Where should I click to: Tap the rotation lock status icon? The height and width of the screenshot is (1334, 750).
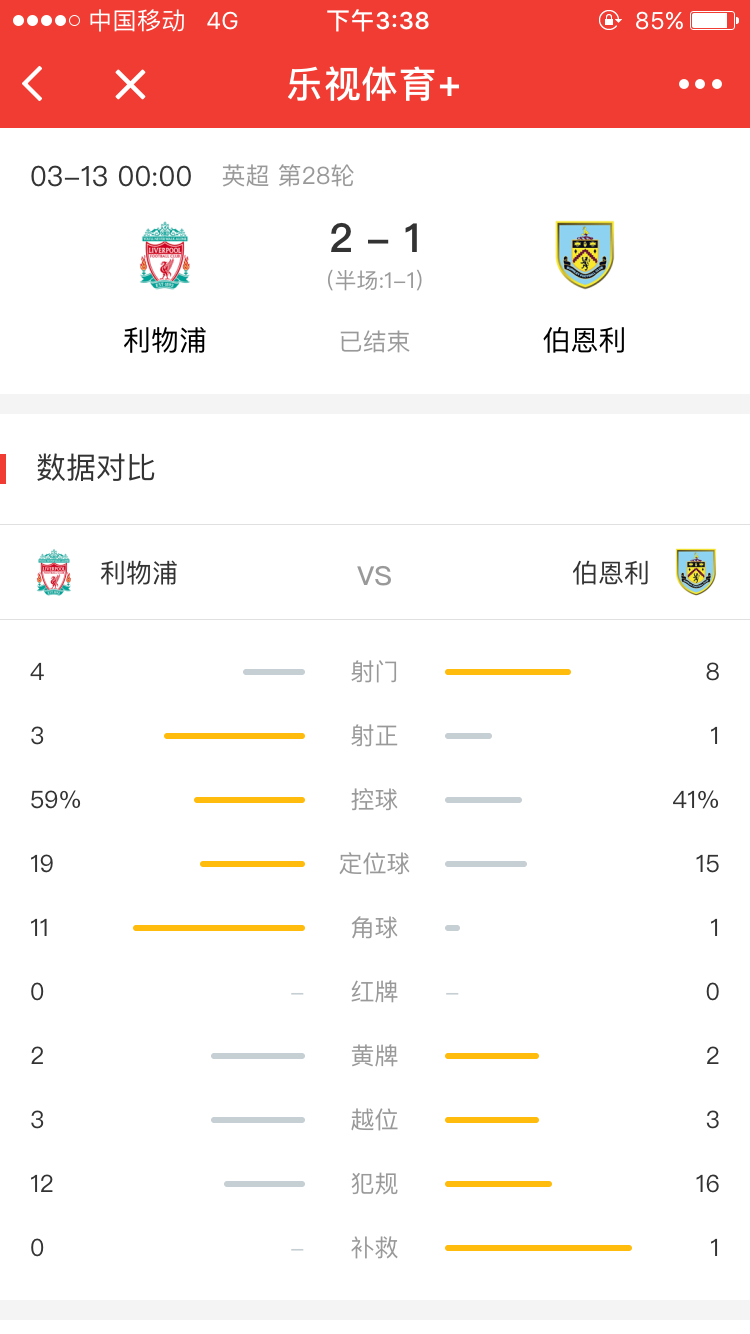coord(609,20)
